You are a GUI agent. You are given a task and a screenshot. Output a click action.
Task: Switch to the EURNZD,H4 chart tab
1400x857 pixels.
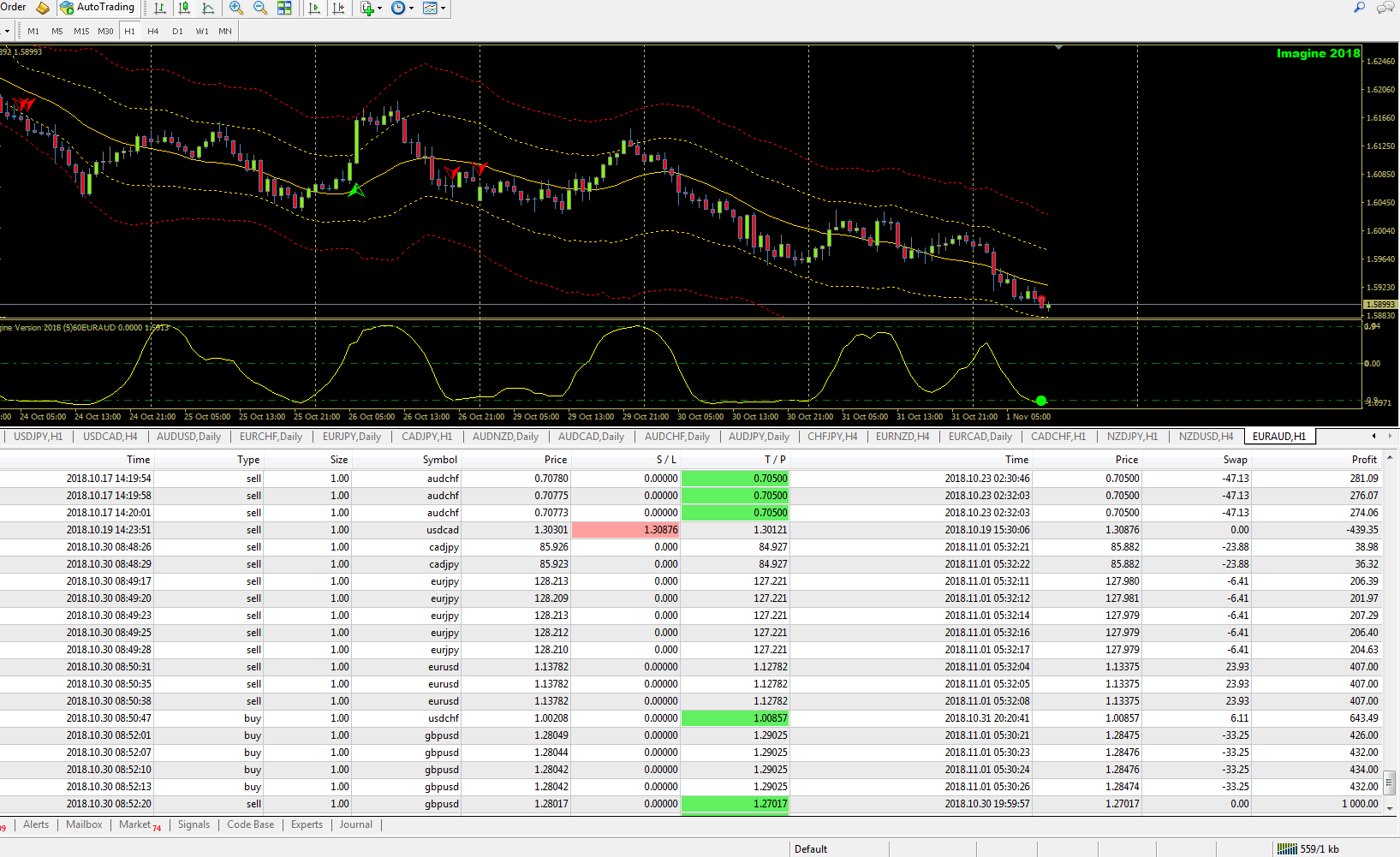[x=903, y=437]
